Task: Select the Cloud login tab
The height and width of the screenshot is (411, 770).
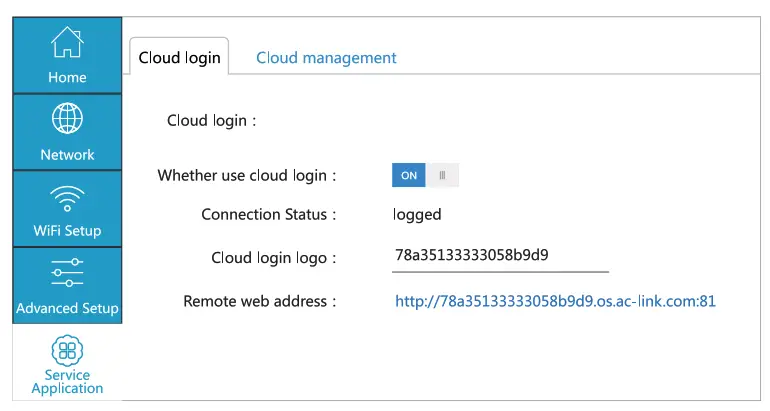Action: [x=179, y=58]
